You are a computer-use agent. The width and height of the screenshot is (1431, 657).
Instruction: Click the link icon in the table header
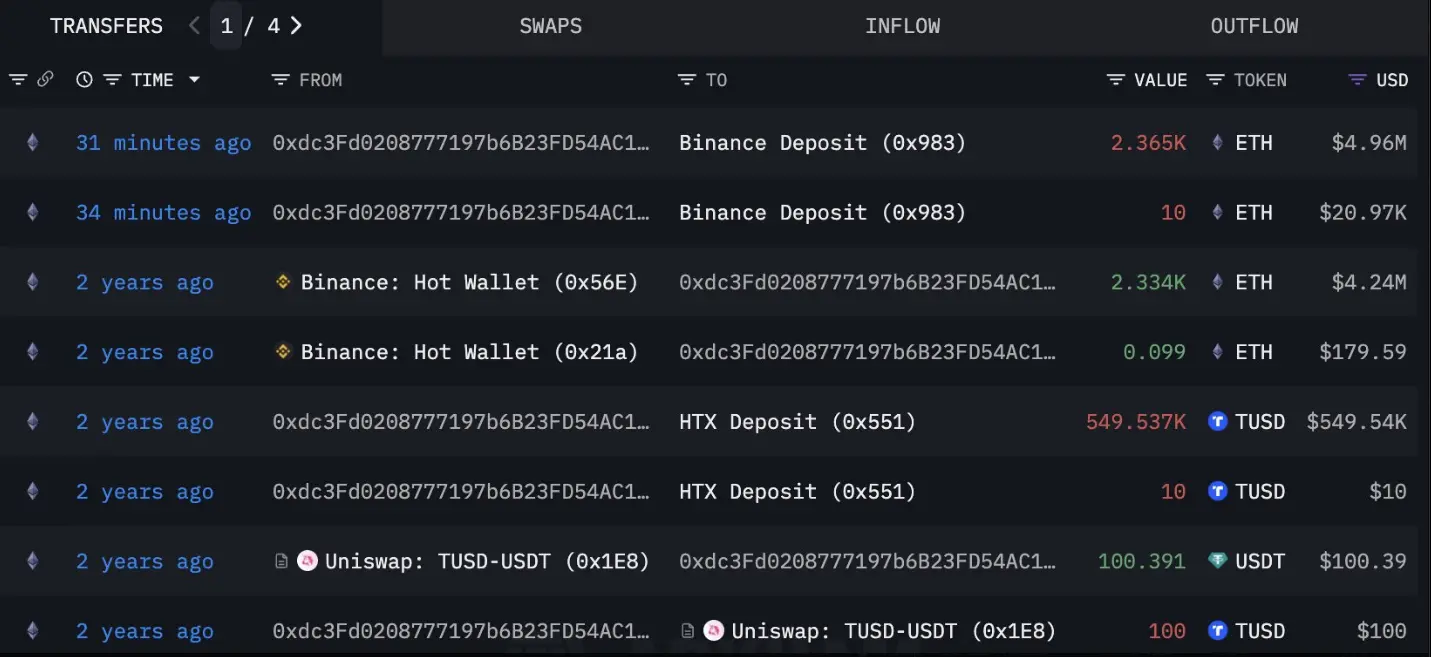47,79
